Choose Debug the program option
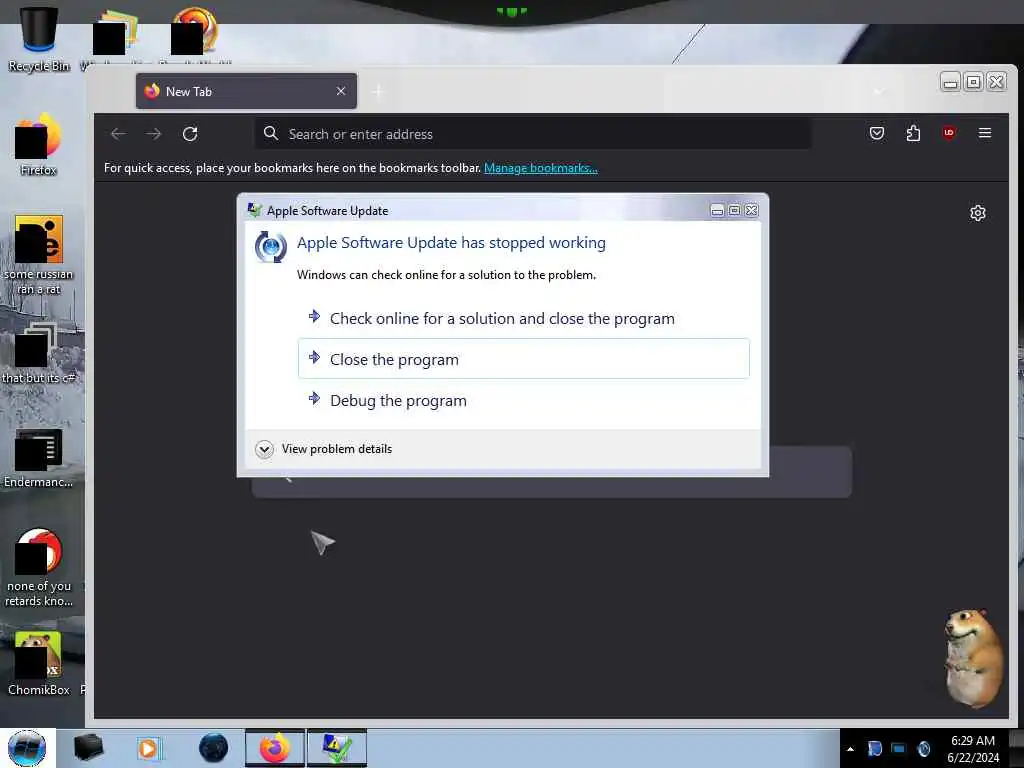This screenshot has width=1024, height=768. point(523,400)
